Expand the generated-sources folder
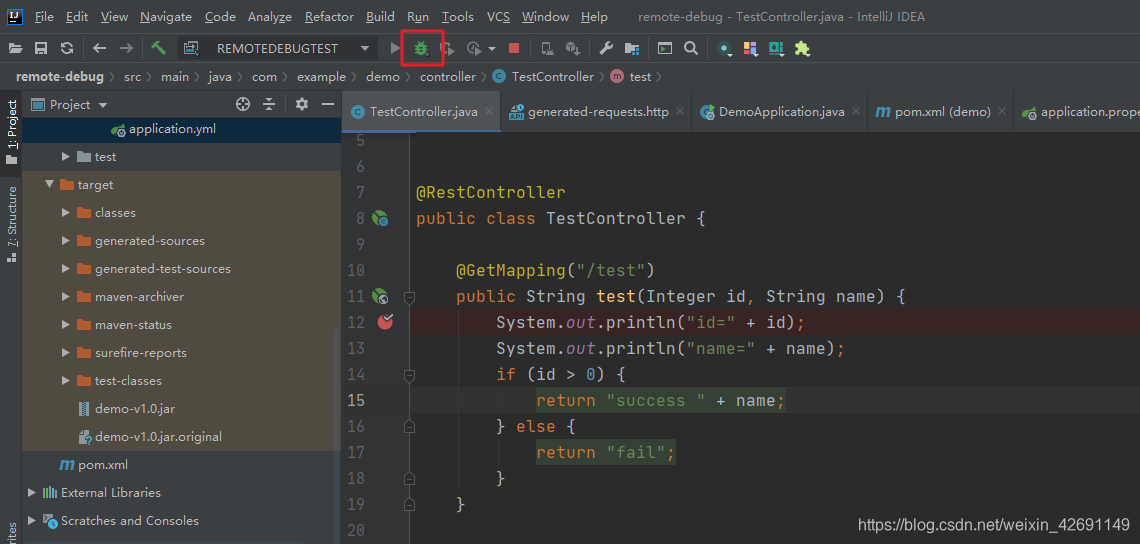This screenshot has height=544, width=1140. tap(65, 241)
